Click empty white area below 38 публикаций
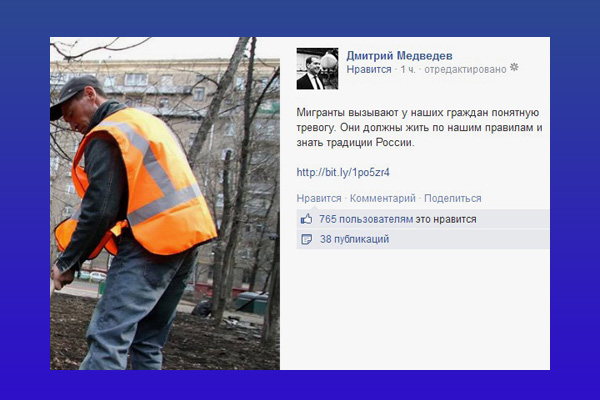Viewport: 600px width, 400px height. (421, 310)
